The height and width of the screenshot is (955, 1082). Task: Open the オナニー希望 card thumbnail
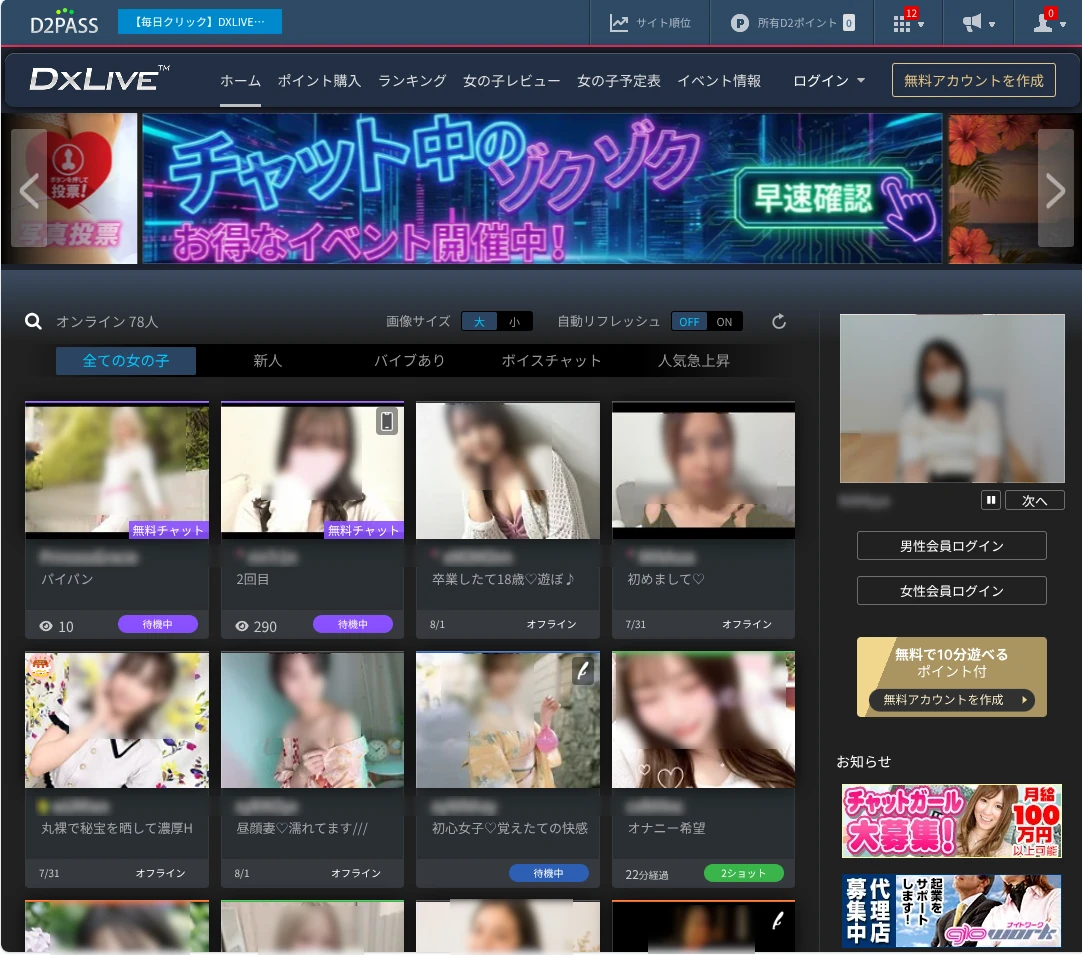pos(703,720)
